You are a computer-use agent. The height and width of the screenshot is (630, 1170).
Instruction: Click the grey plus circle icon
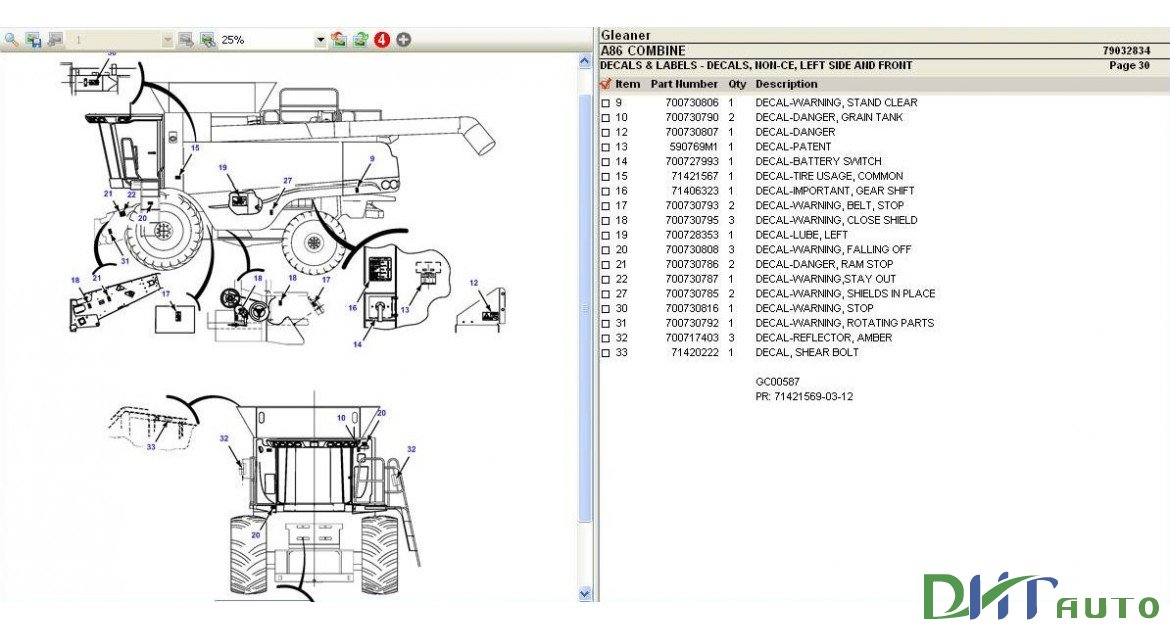pyautogui.click(x=404, y=40)
